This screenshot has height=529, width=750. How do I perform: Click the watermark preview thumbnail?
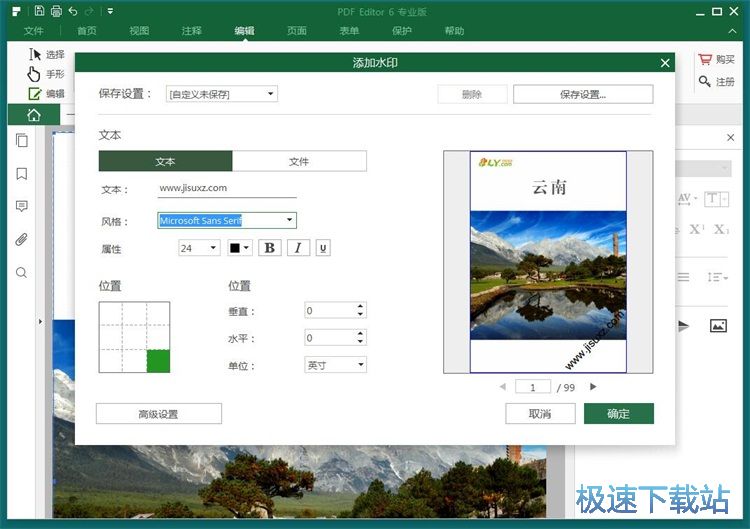tap(548, 262)
